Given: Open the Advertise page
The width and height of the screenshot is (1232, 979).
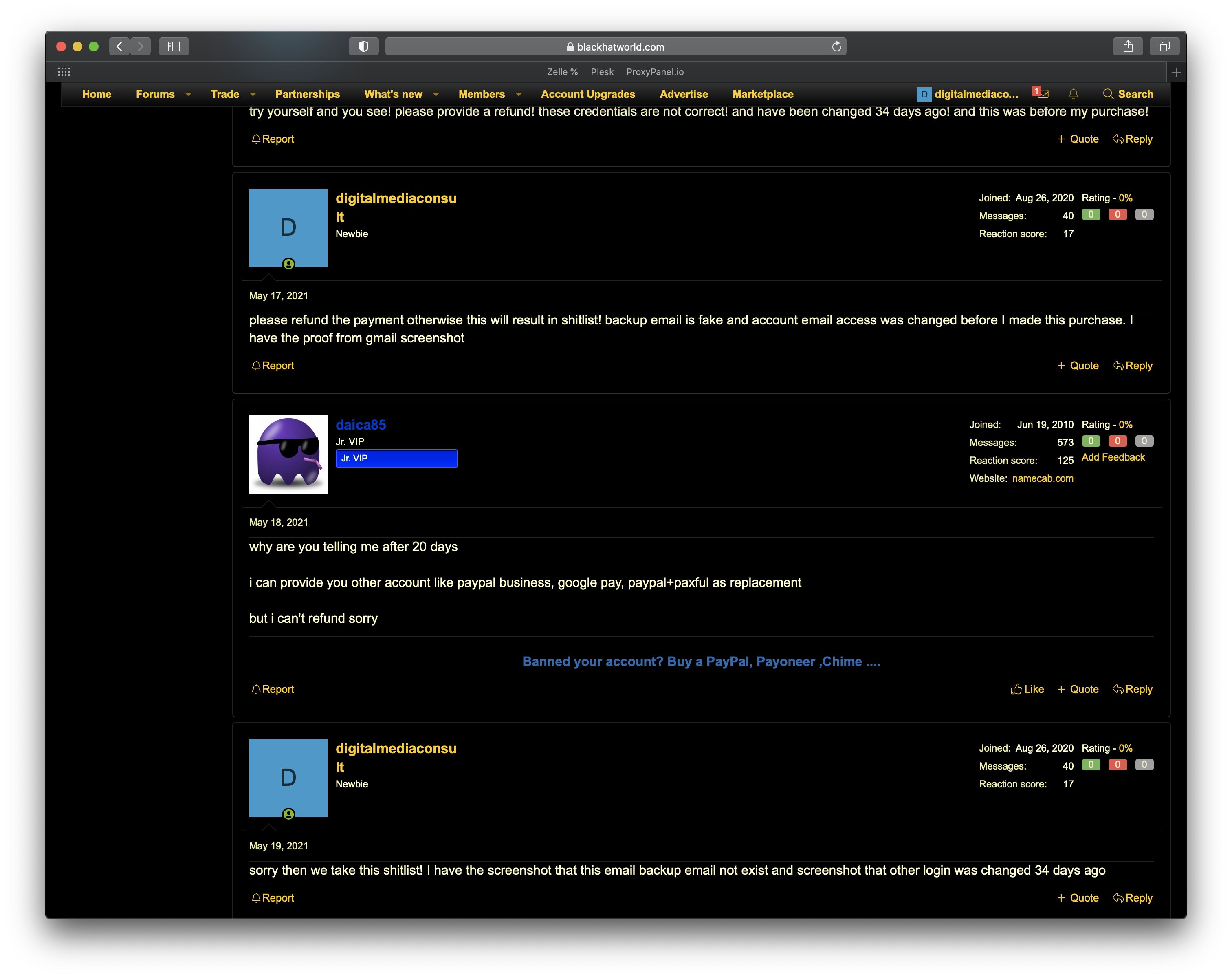Looking at the screenshot, I should (x=684, y=94).
